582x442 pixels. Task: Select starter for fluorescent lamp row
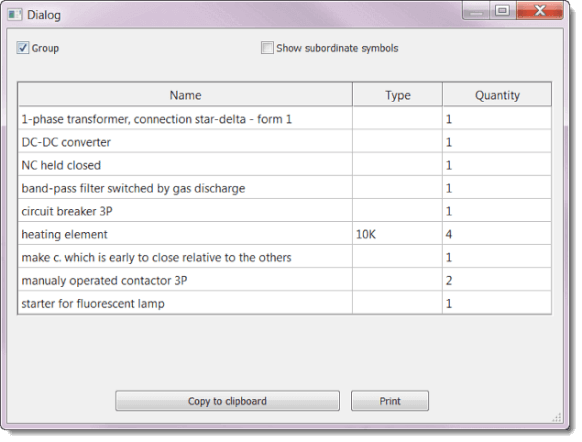285,303
